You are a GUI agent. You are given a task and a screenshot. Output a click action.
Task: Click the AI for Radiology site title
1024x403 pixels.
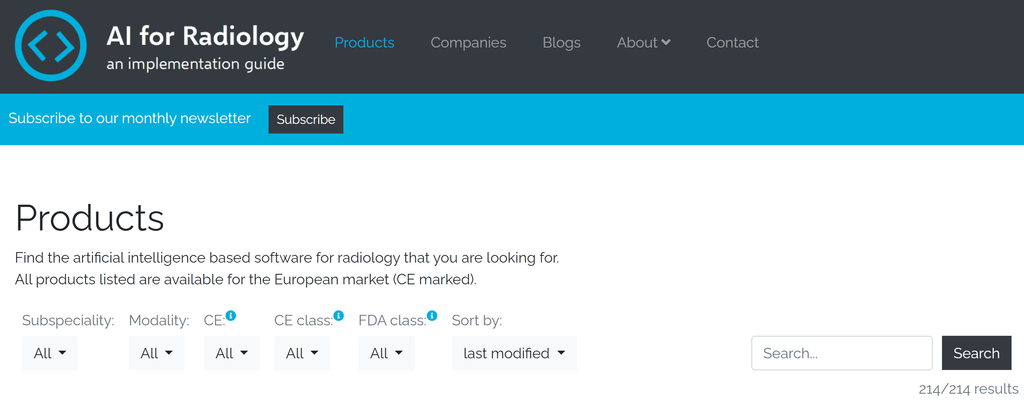(x=205, y=37)
